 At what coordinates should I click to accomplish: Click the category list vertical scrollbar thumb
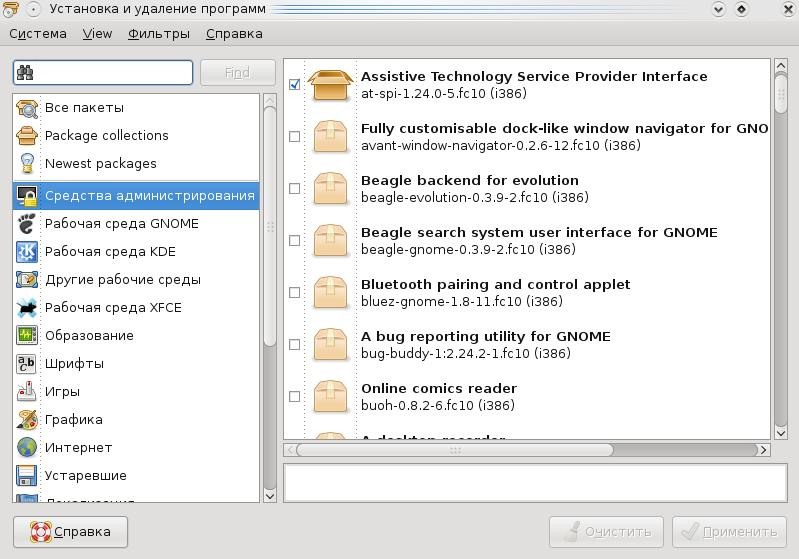(x=270, y=227)
